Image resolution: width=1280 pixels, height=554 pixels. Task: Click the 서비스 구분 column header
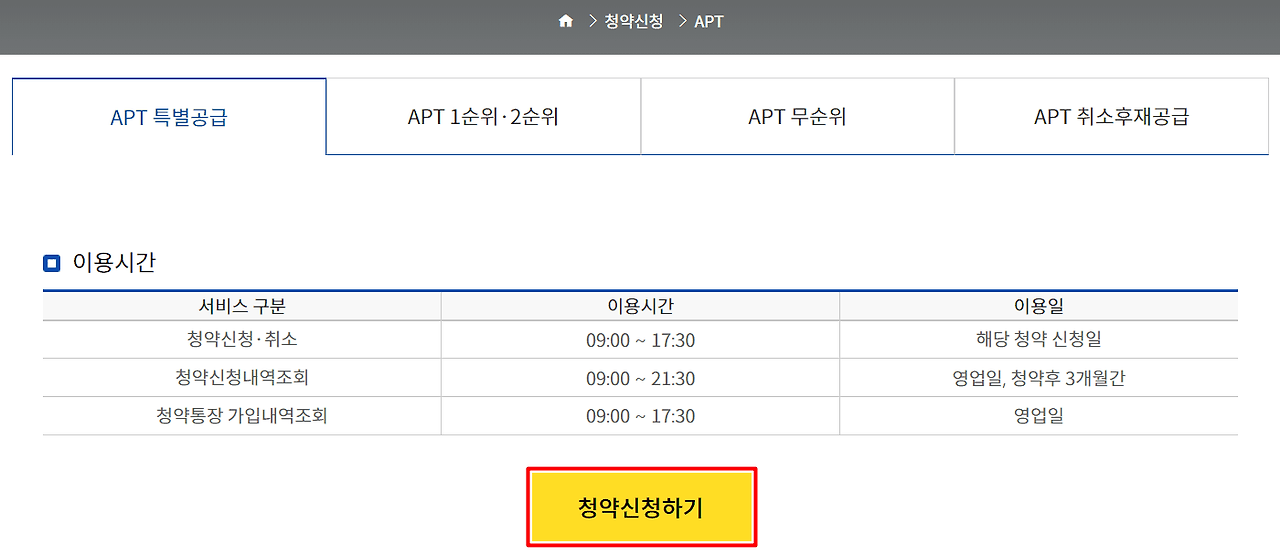coord(242,307)
